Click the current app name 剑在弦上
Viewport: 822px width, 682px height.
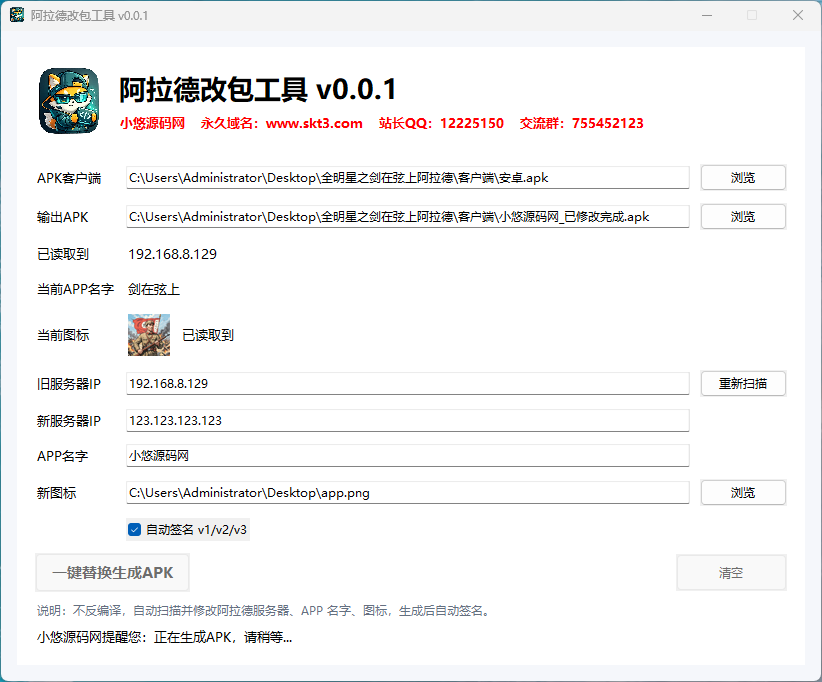pyautogui.click(x=154, y=289)
